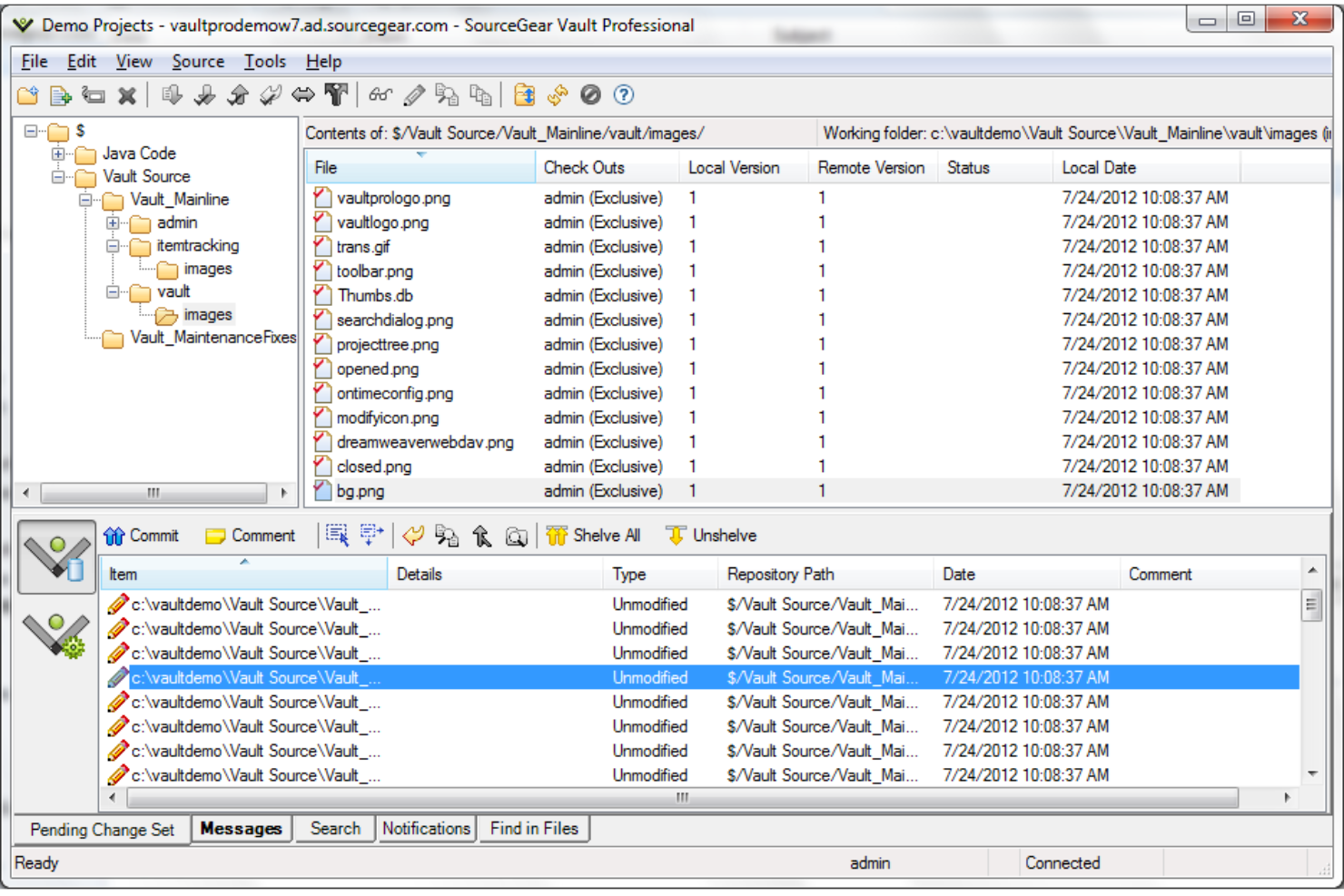Open the Show Differences double-arrow icon
Viewport: 1344px width, 896px height.
tap(304, 95)
